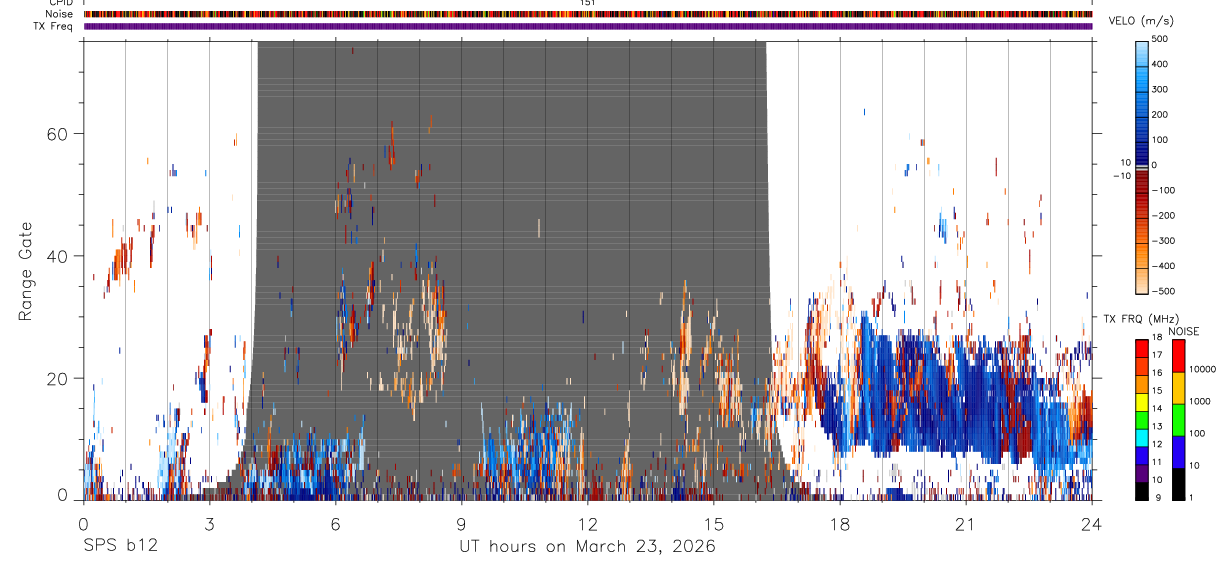The width and height of the screenshot is (1228, 567).
Task: Click the '10000' NOISE scale label
Action: click(x=1203, y=368)
